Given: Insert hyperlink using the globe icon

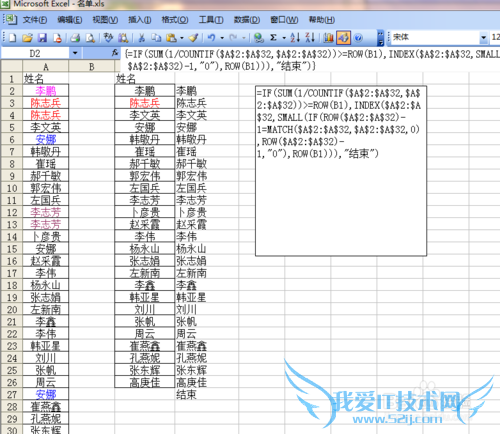Looking at the screenshot, I should [x=259, y=38].
